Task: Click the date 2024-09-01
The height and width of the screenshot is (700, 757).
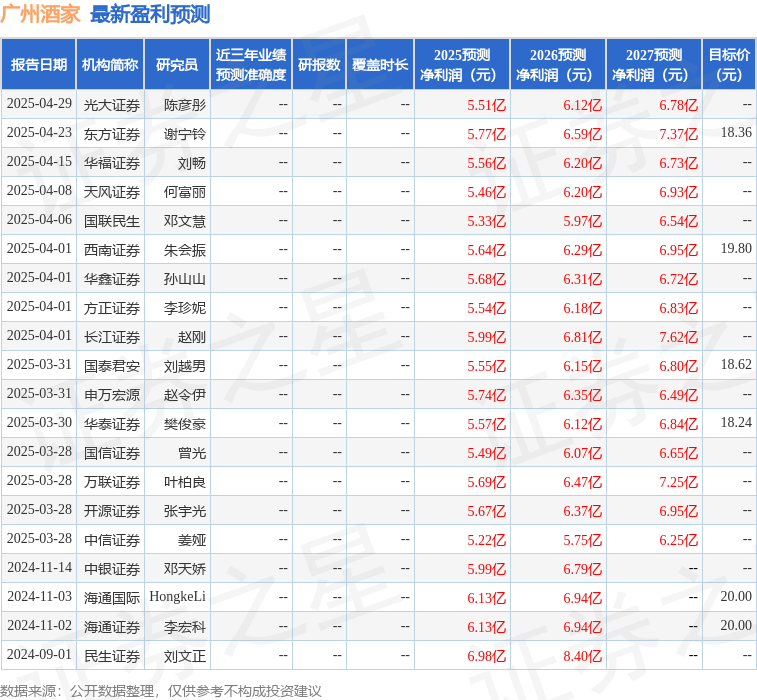Action: (x=39, y=654)
